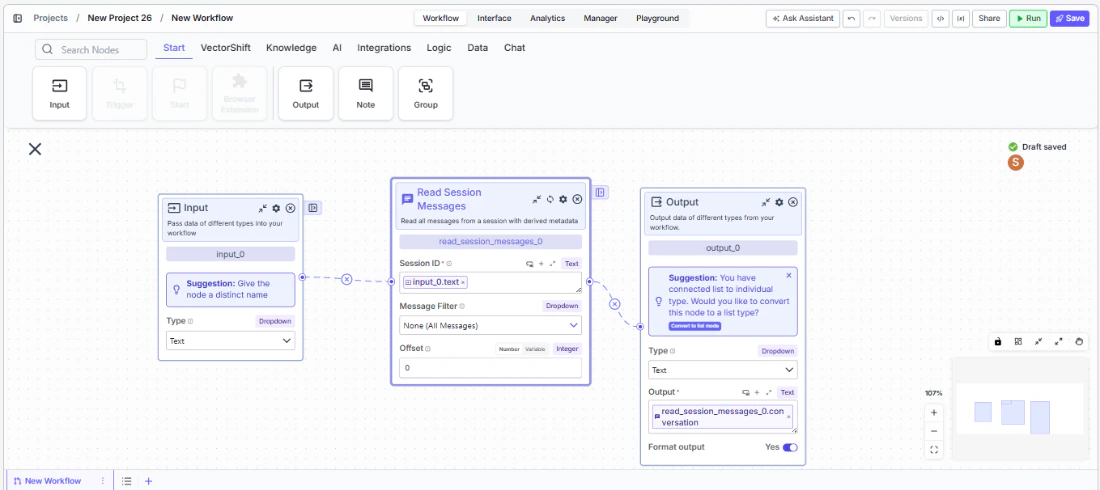Viewport: 1100px width, 490px height.
Task: Remove edge between Read Session Messages and Output
Action: 615,304
